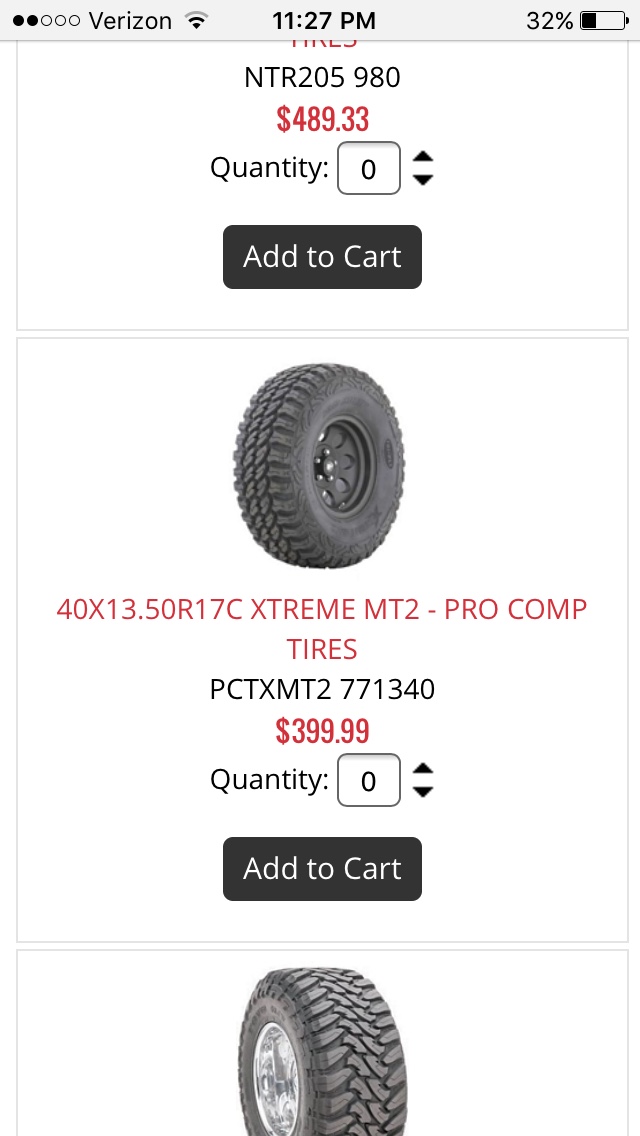Decrease quantity for the Xtreme MT2 tire

click(423, 791)
